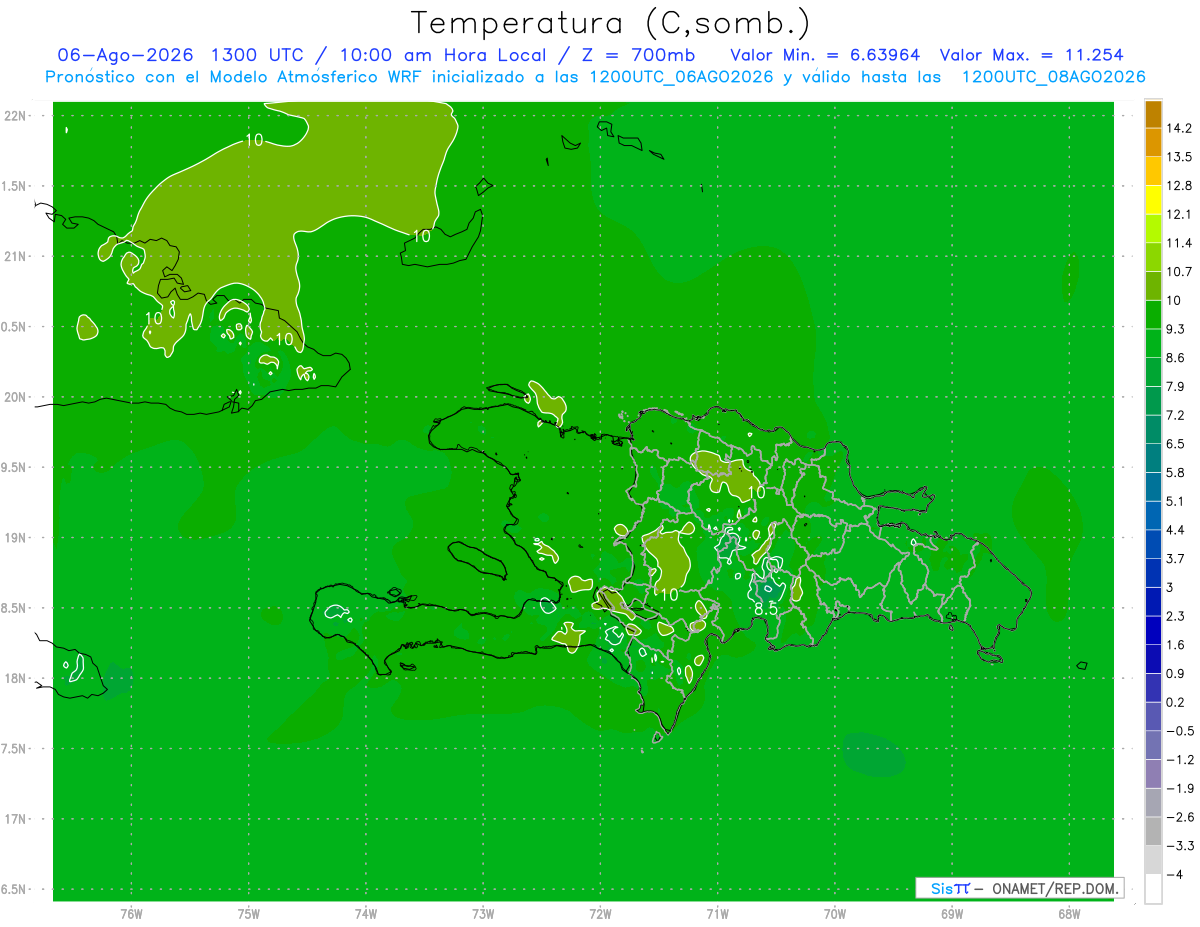Viewport: 1200px width, 927px height.
Task: Pick the orange swatch between 14.2 and 13.5
Action: click(1153, 142)
